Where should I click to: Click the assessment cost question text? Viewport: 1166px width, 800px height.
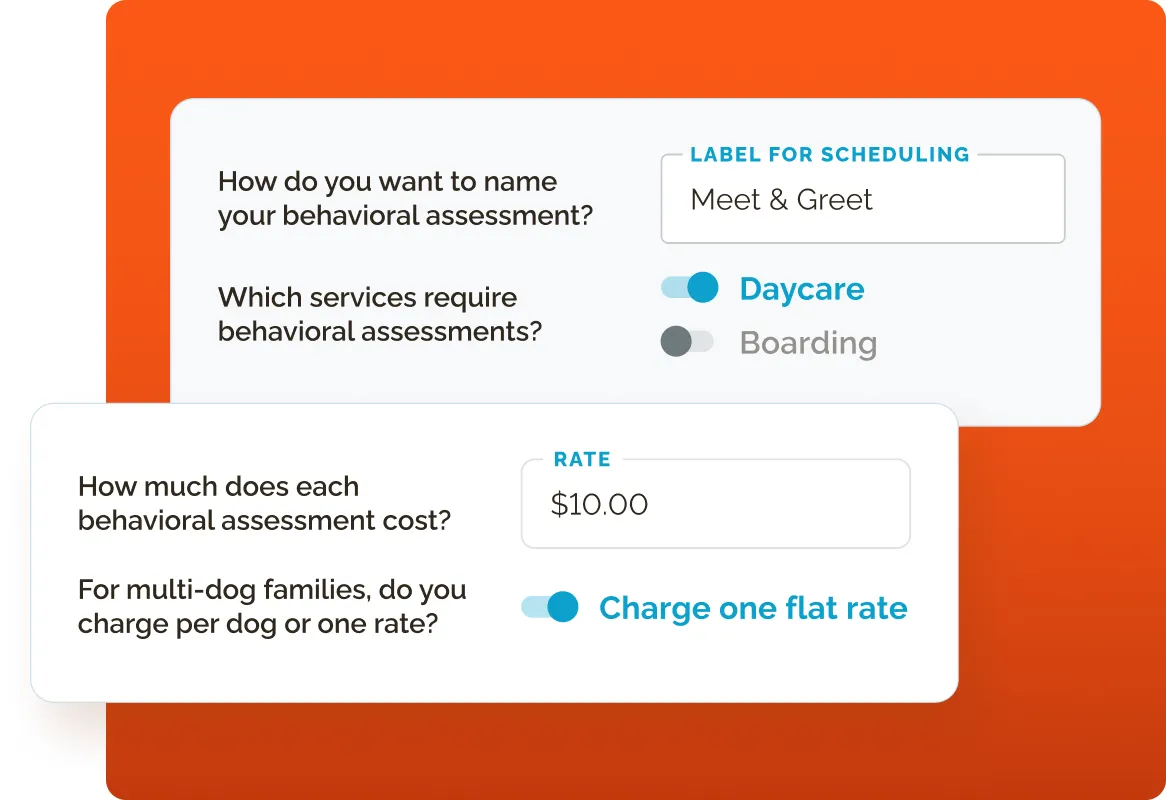[x=264, y=503]
